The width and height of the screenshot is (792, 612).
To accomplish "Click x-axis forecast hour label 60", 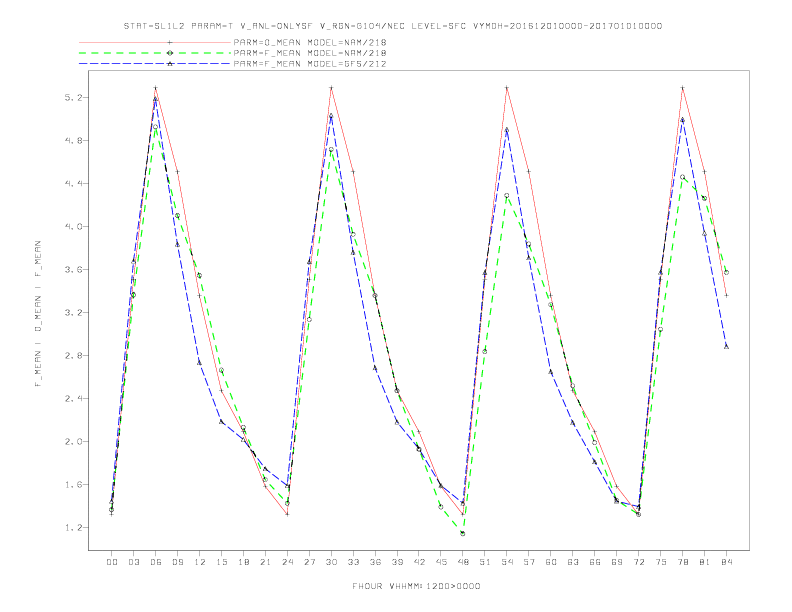I will [x=551, y=562].
